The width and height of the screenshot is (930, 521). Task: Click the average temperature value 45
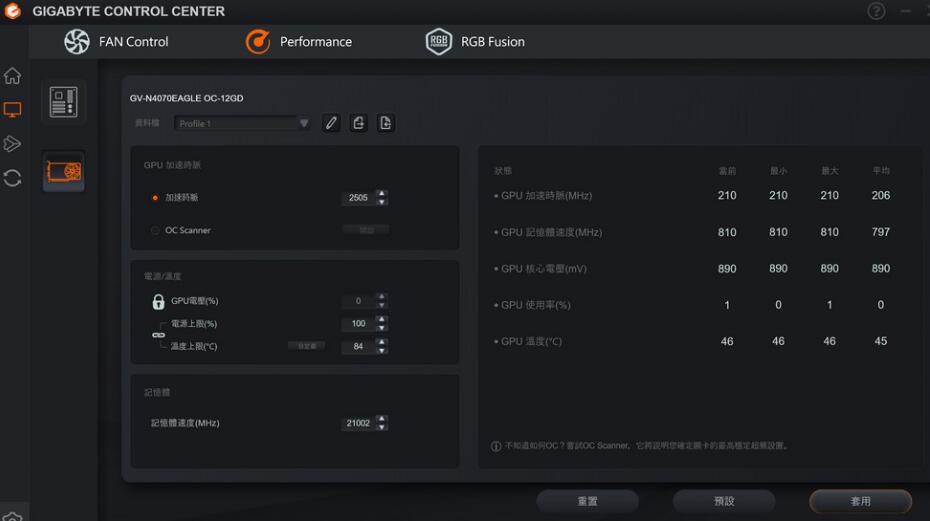880,341
